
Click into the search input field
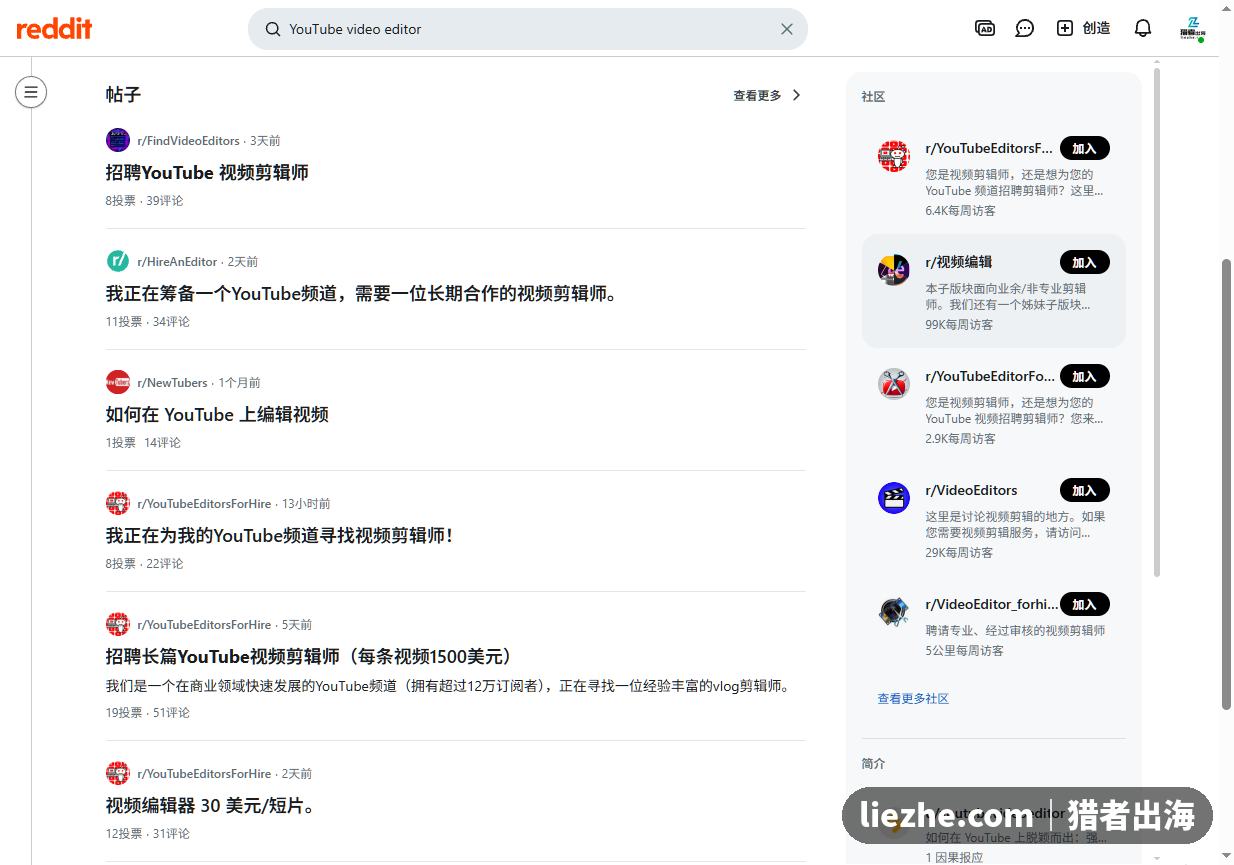530,29
